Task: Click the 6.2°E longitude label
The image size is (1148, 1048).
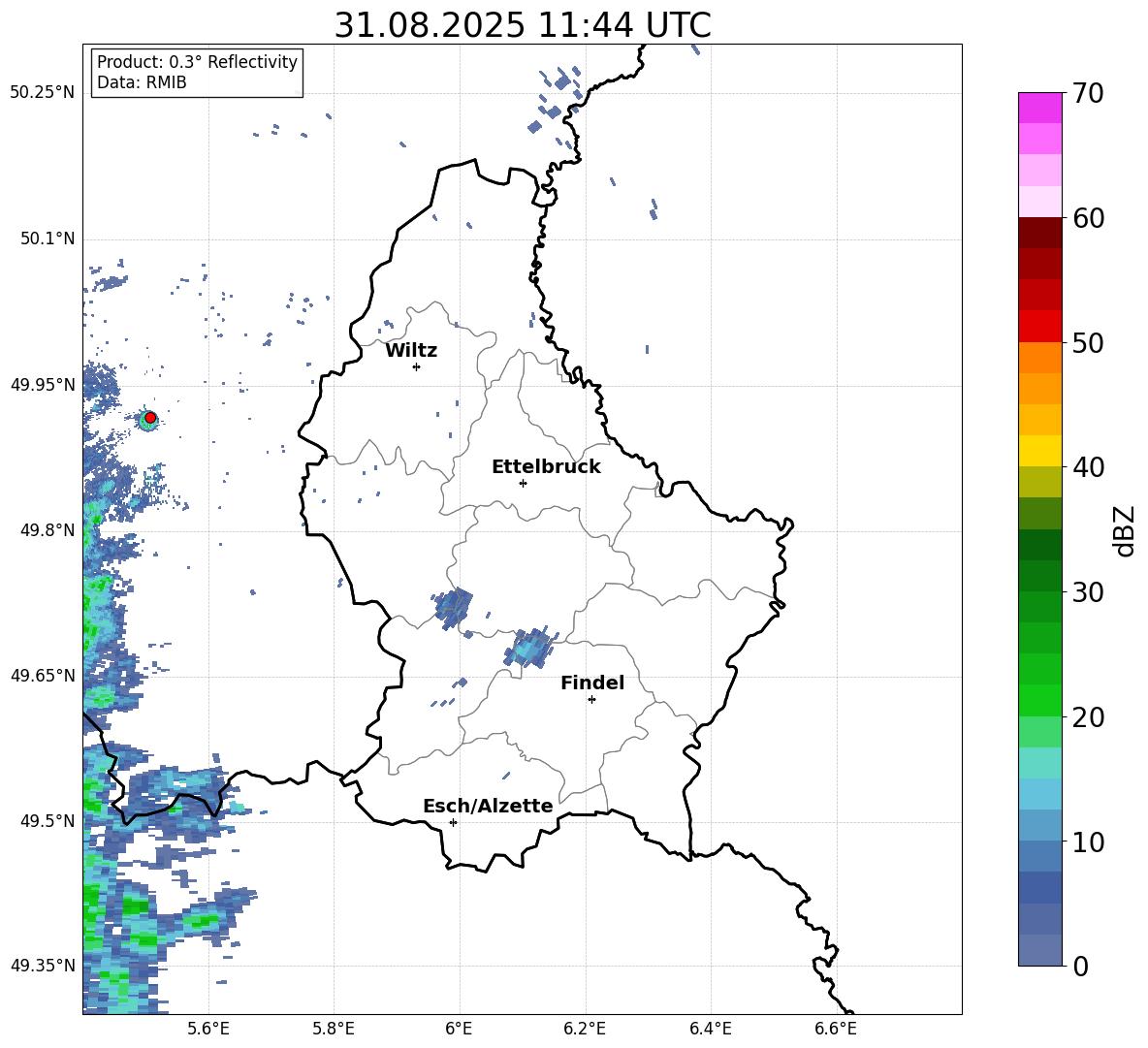Action: pyautogui.click(x=585, y=1029)
